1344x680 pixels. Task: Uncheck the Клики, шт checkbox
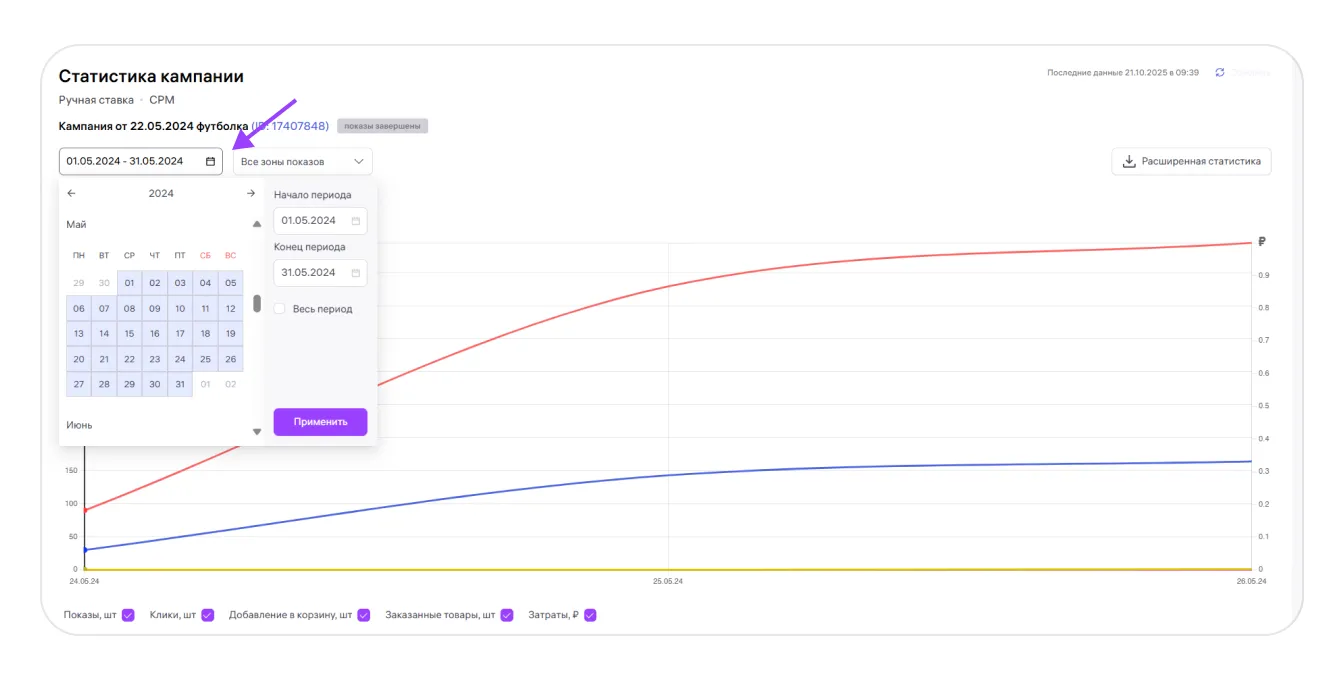pyautogui.click(x=207, y=615)
